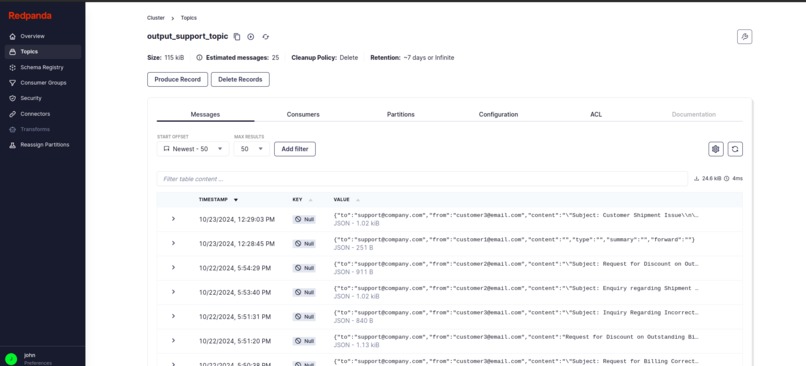Select Topics in the sidebar

click(x=43, y=52)
